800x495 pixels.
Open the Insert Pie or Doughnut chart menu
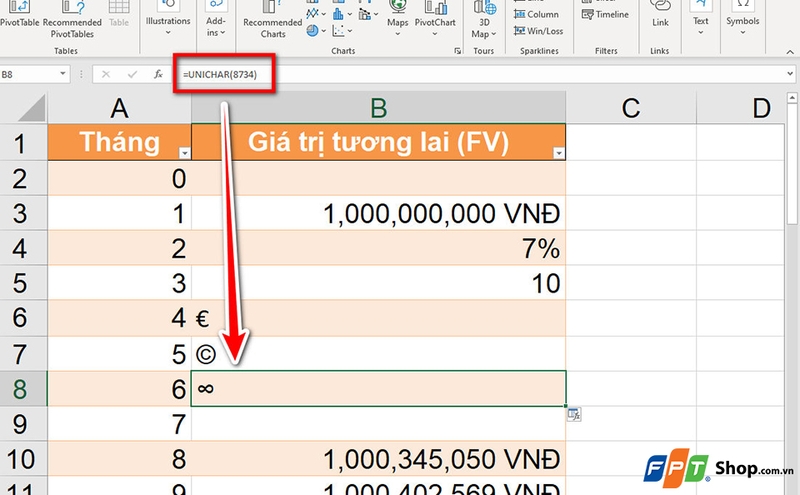coord(316,31)
